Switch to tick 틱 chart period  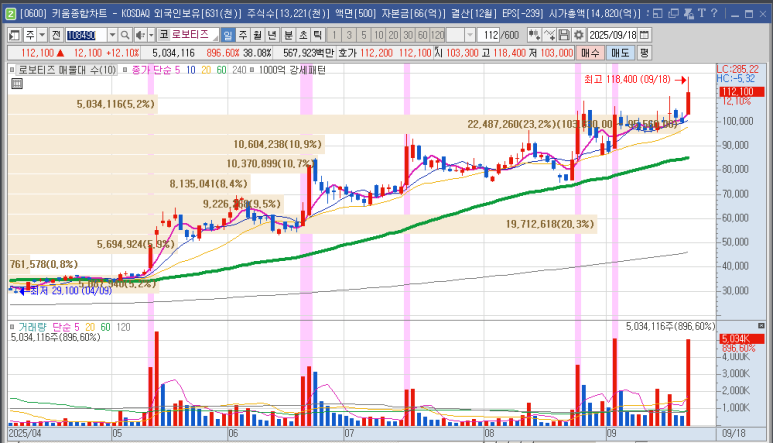click(318, 35)
